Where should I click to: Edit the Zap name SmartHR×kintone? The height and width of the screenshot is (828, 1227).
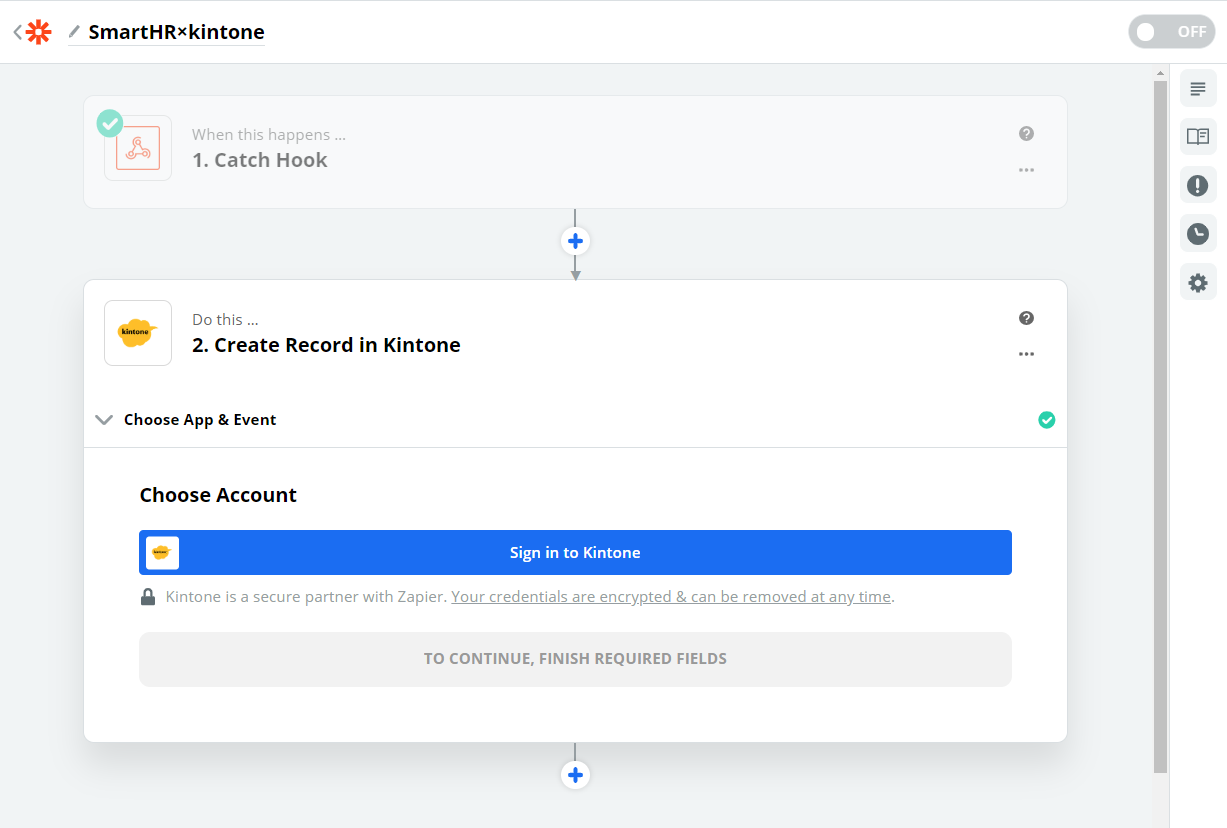tap(176, 32)
